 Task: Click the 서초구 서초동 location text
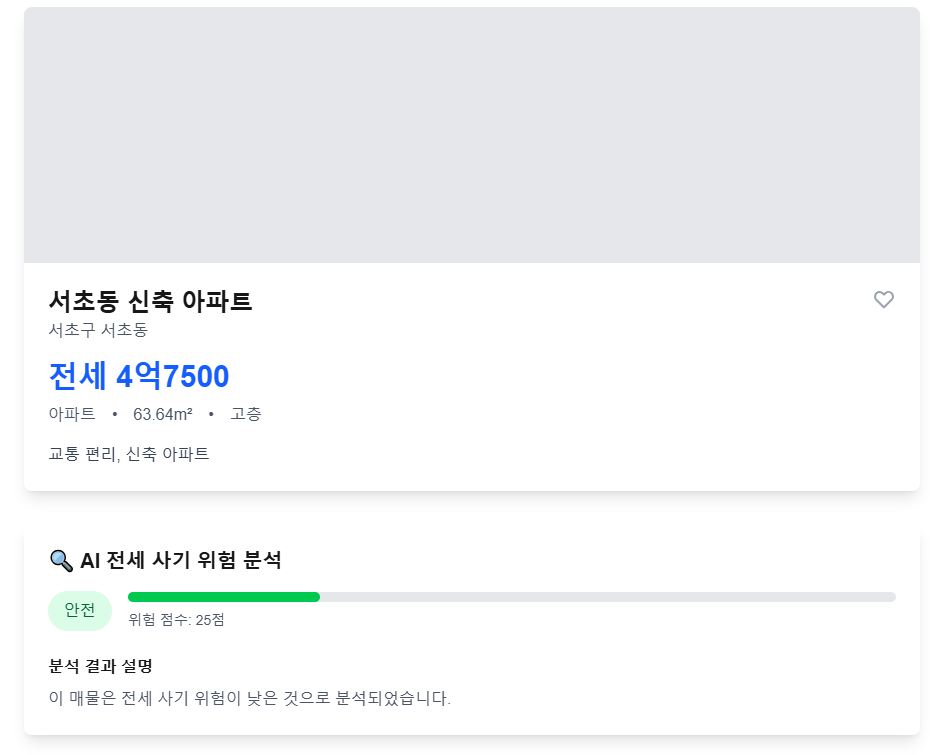[x=98, y=330]
